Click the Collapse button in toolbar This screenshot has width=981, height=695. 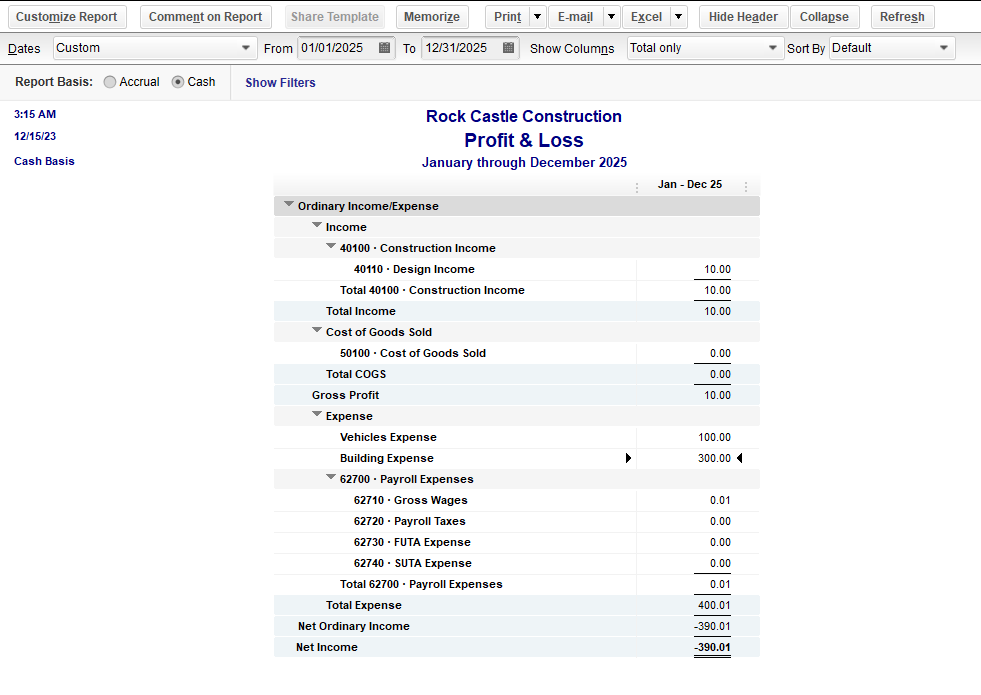[x=825, y=17]
